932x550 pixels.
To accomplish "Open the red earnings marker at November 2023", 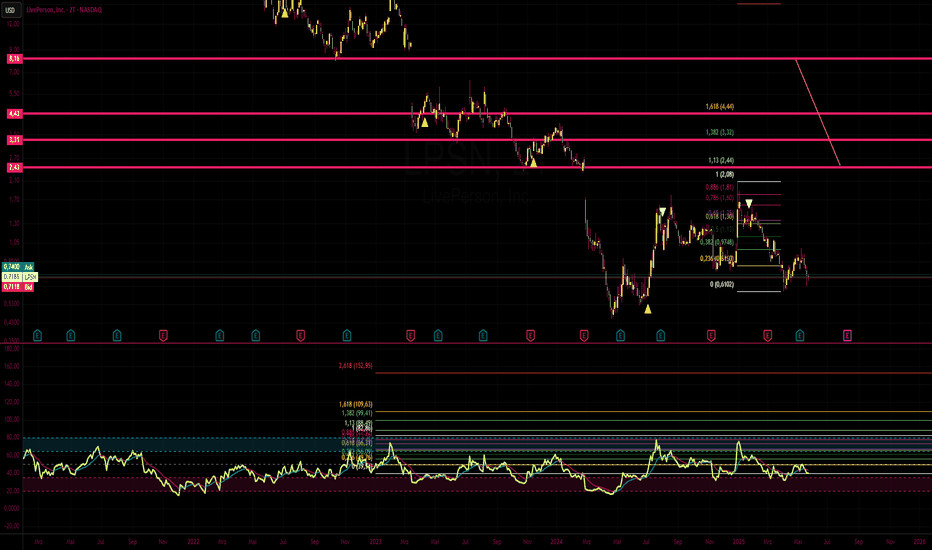I will [x=530, y=336].
